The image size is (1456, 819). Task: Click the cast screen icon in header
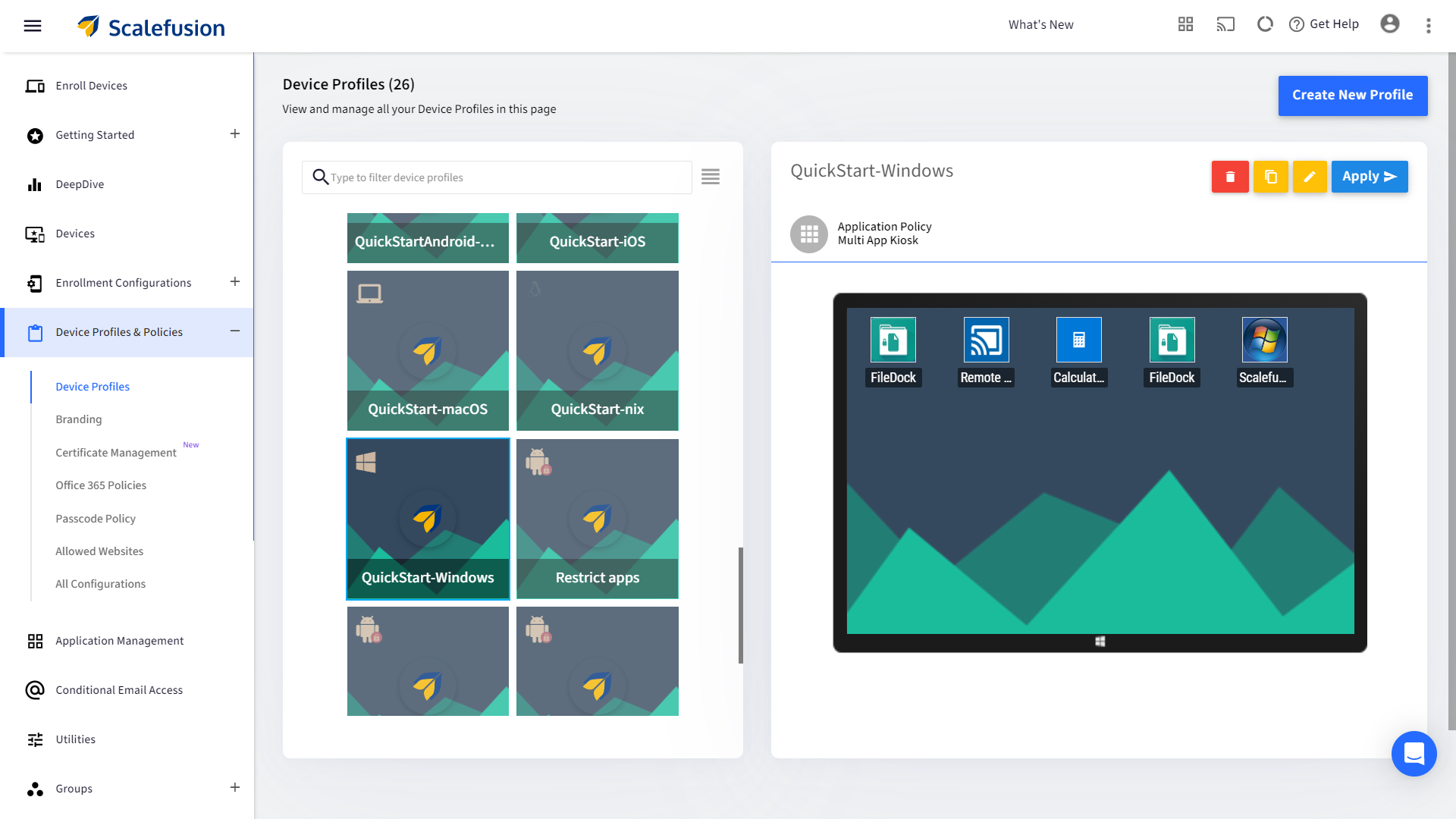click(1225, 24)
